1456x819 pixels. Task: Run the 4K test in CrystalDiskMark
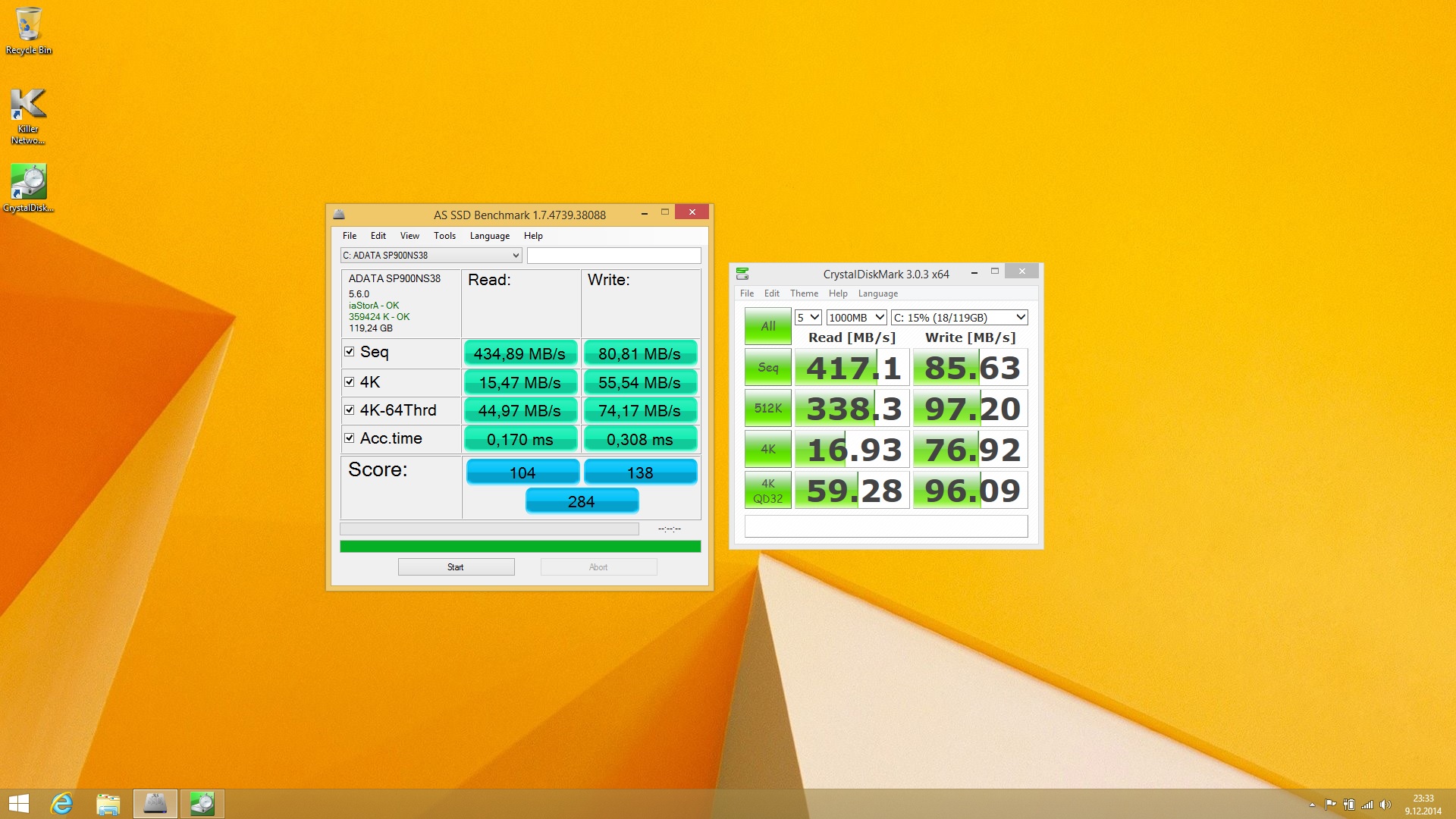tap(768, 449)
